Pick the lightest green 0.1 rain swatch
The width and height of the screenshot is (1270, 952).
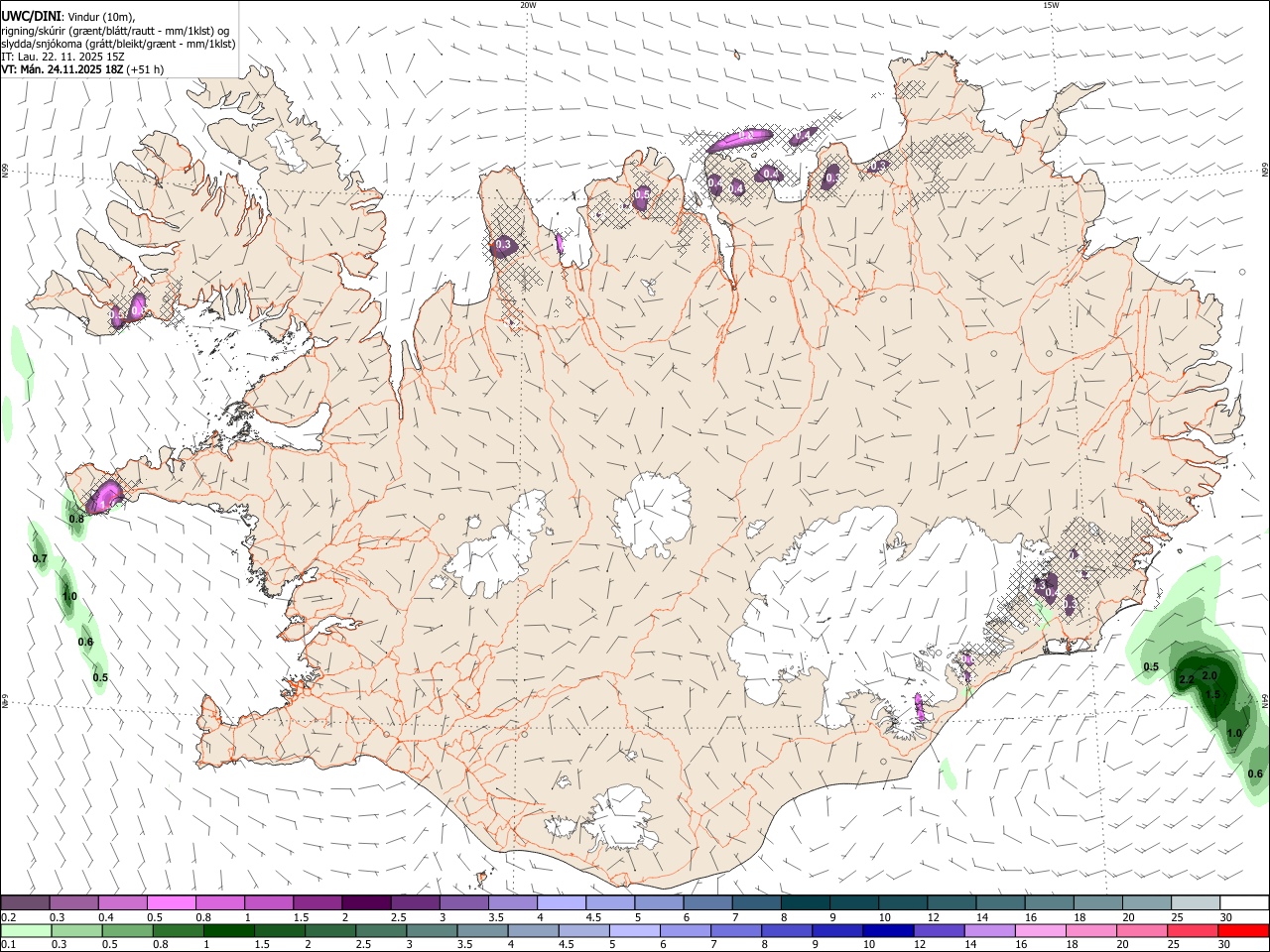(26, 930)
